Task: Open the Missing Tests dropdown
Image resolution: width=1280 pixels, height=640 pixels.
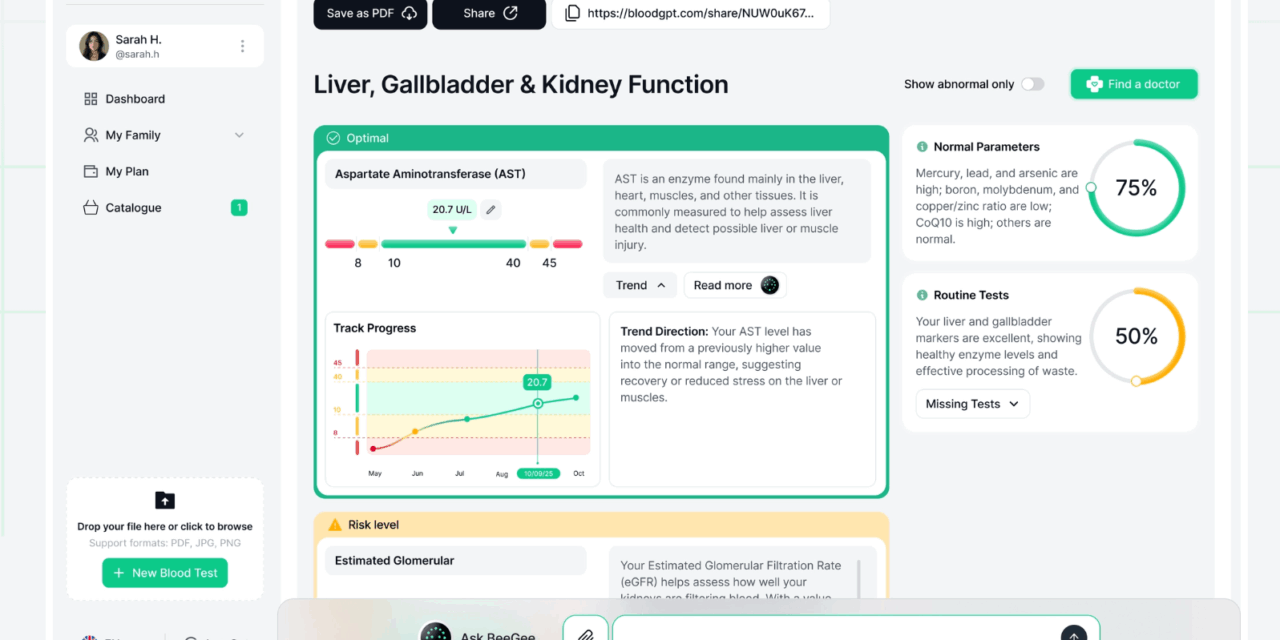Action: [972, 403]
